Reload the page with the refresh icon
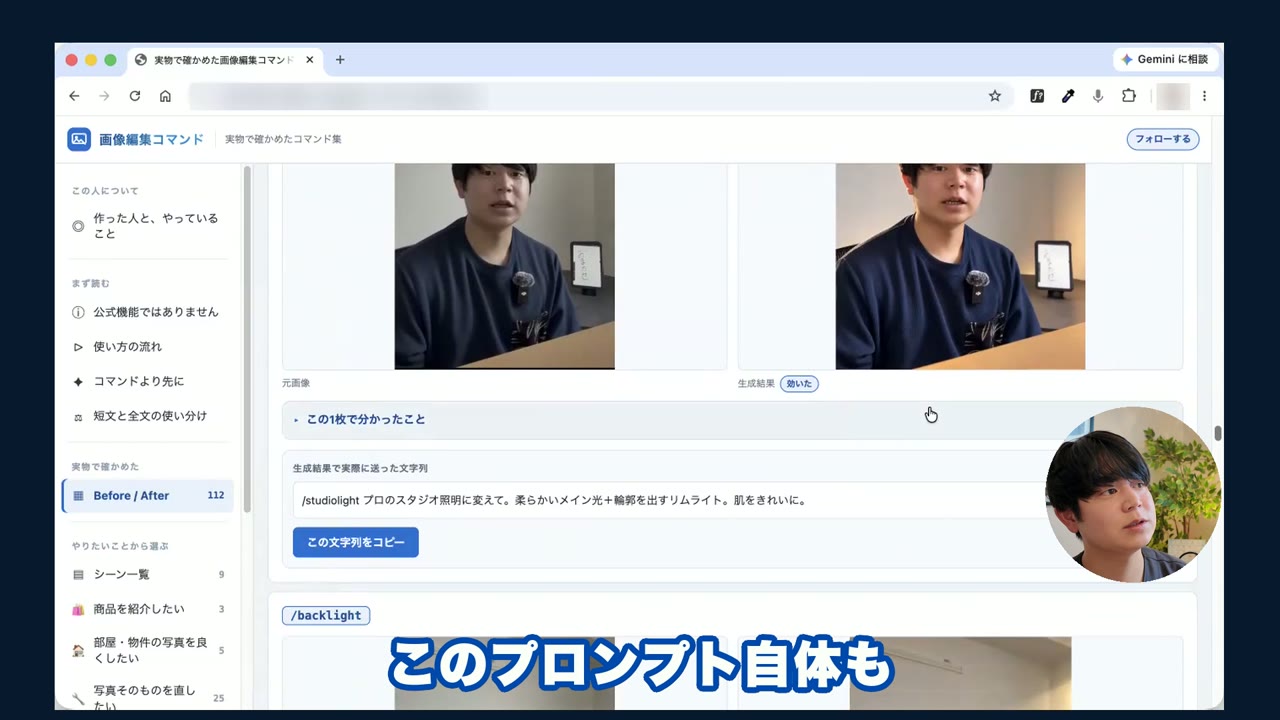The image size is (1280, 720). pos(135,96)
